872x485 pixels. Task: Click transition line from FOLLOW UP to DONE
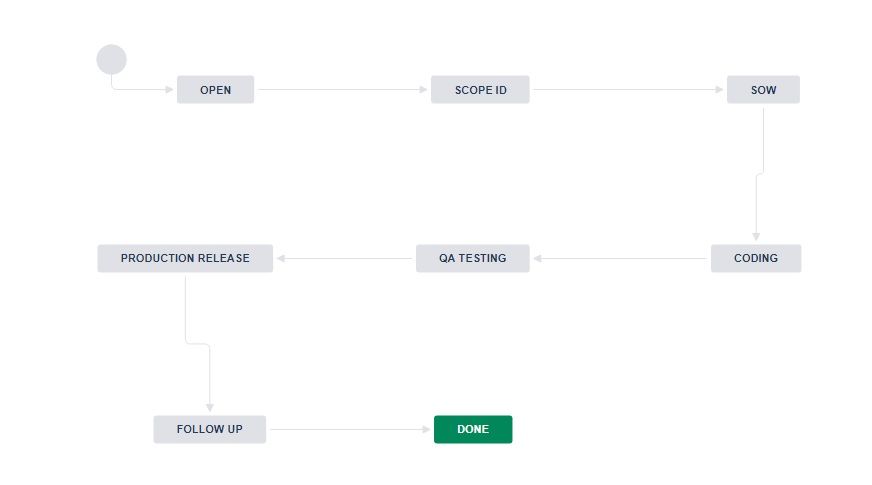click(350, 429)
